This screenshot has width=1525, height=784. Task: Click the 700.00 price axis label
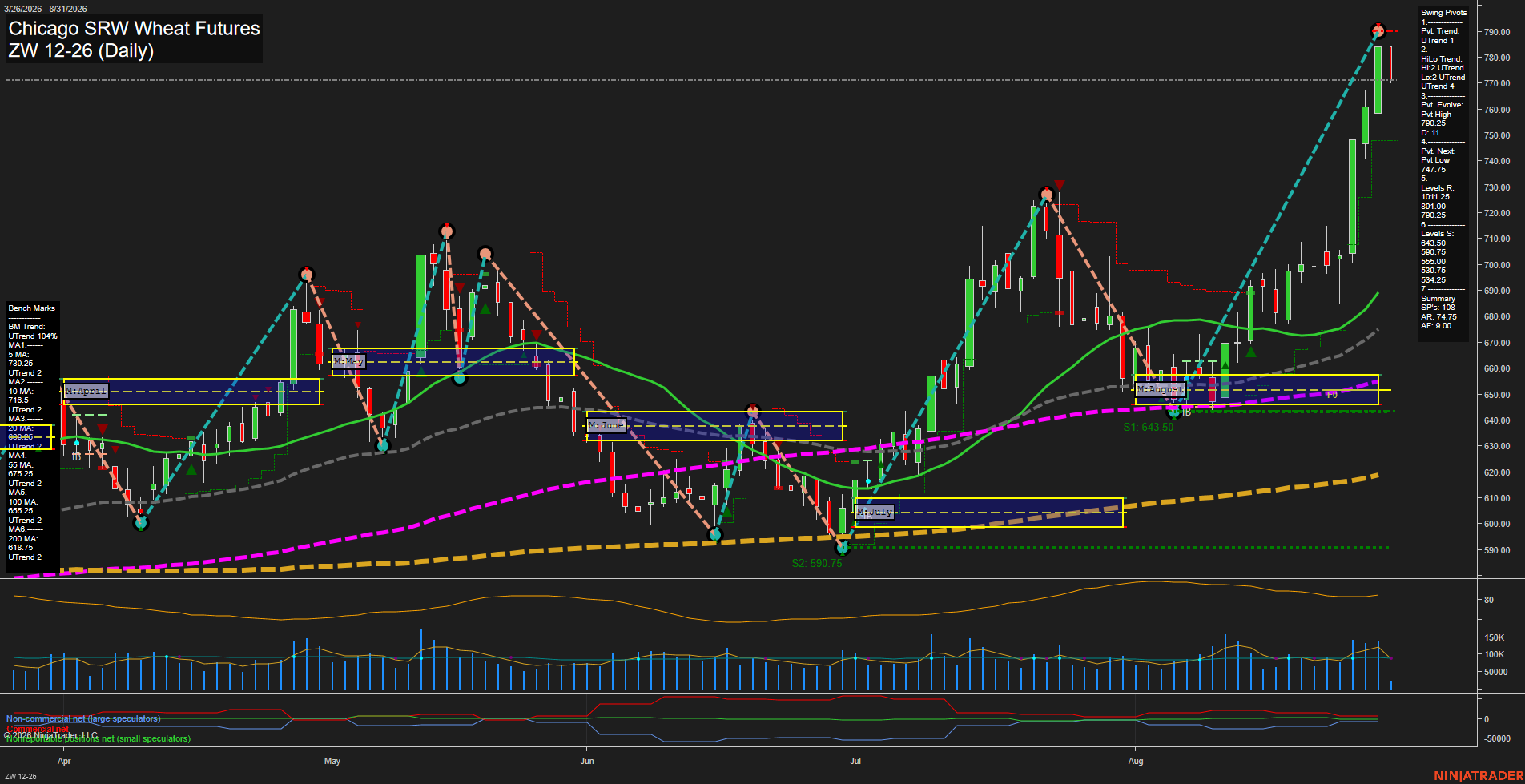pyautogui.click(x=1497, y=265)
